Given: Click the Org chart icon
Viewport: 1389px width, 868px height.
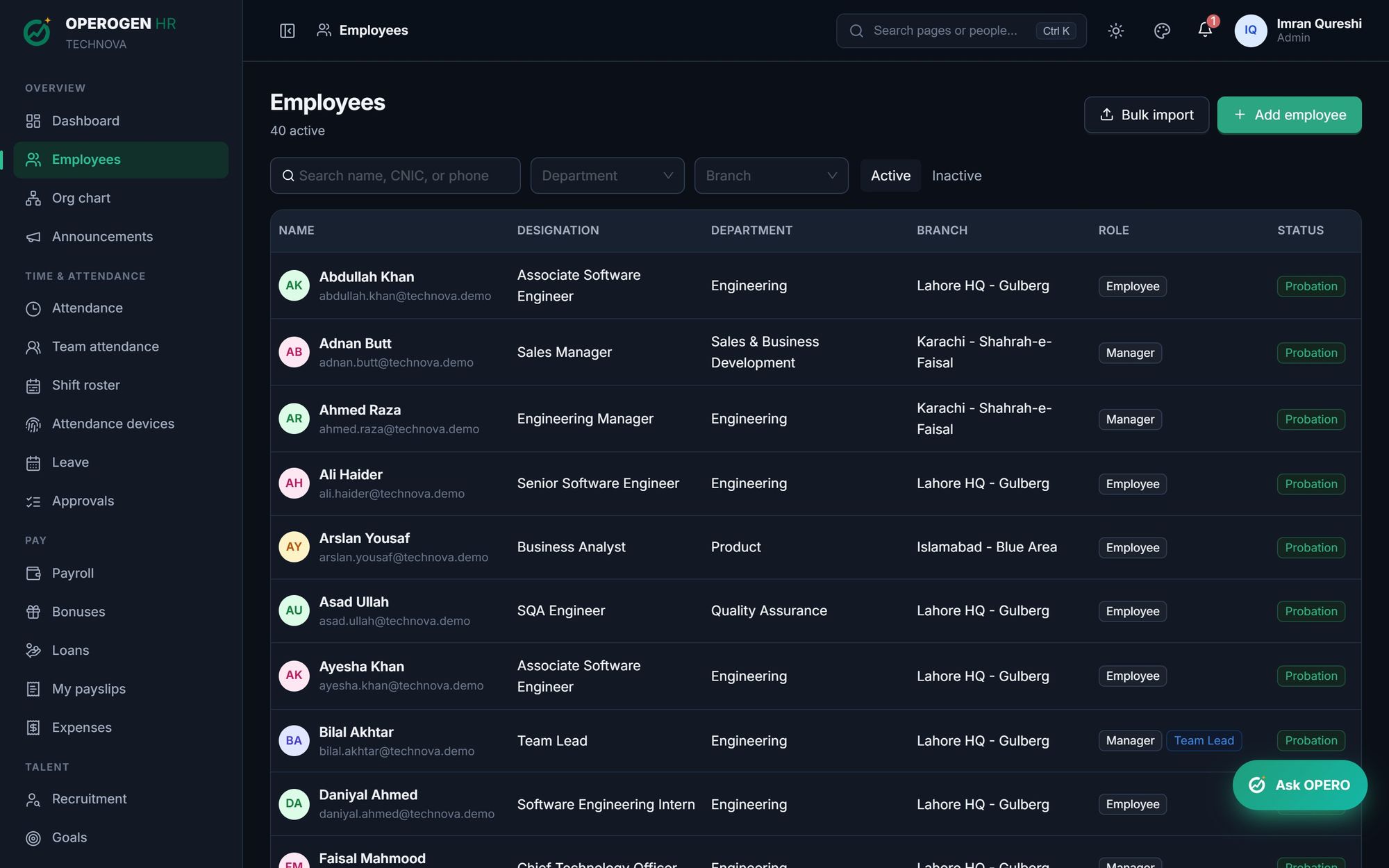Looking at the screenshot, I should point(33,199).
